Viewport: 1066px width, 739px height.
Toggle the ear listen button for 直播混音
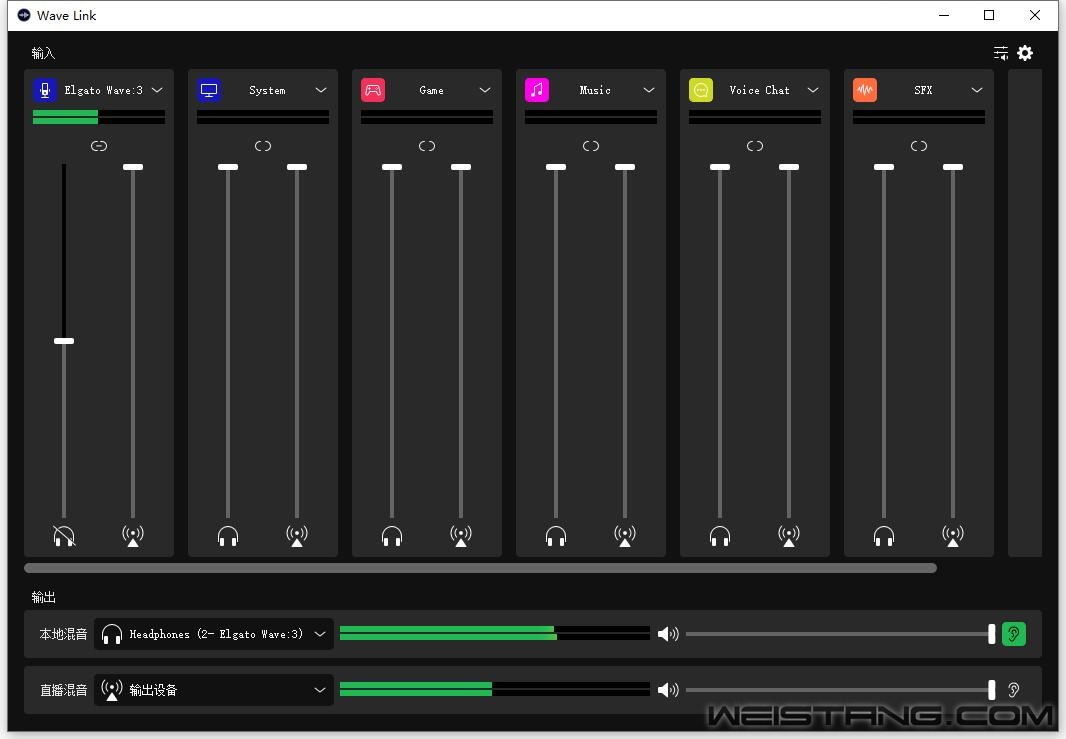point(1014,690)
